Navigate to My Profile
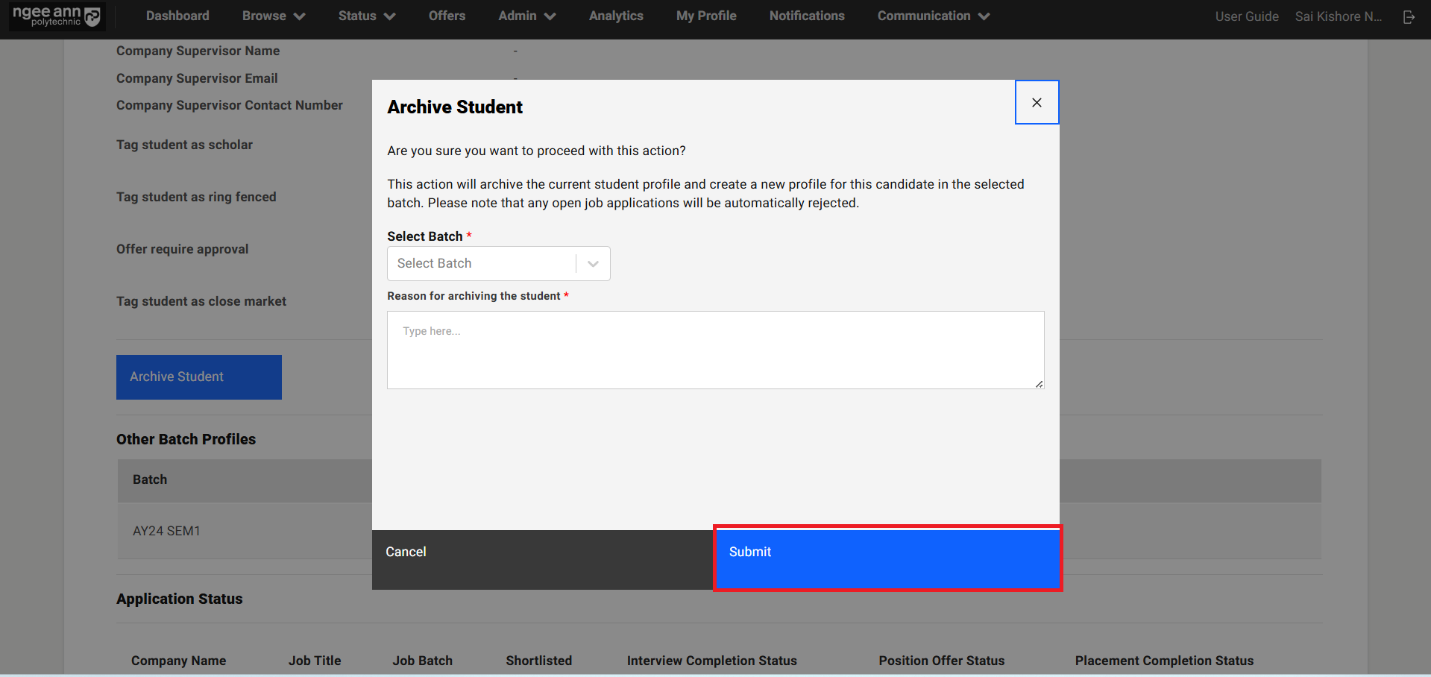The image size is (1431, 677). 706,16
